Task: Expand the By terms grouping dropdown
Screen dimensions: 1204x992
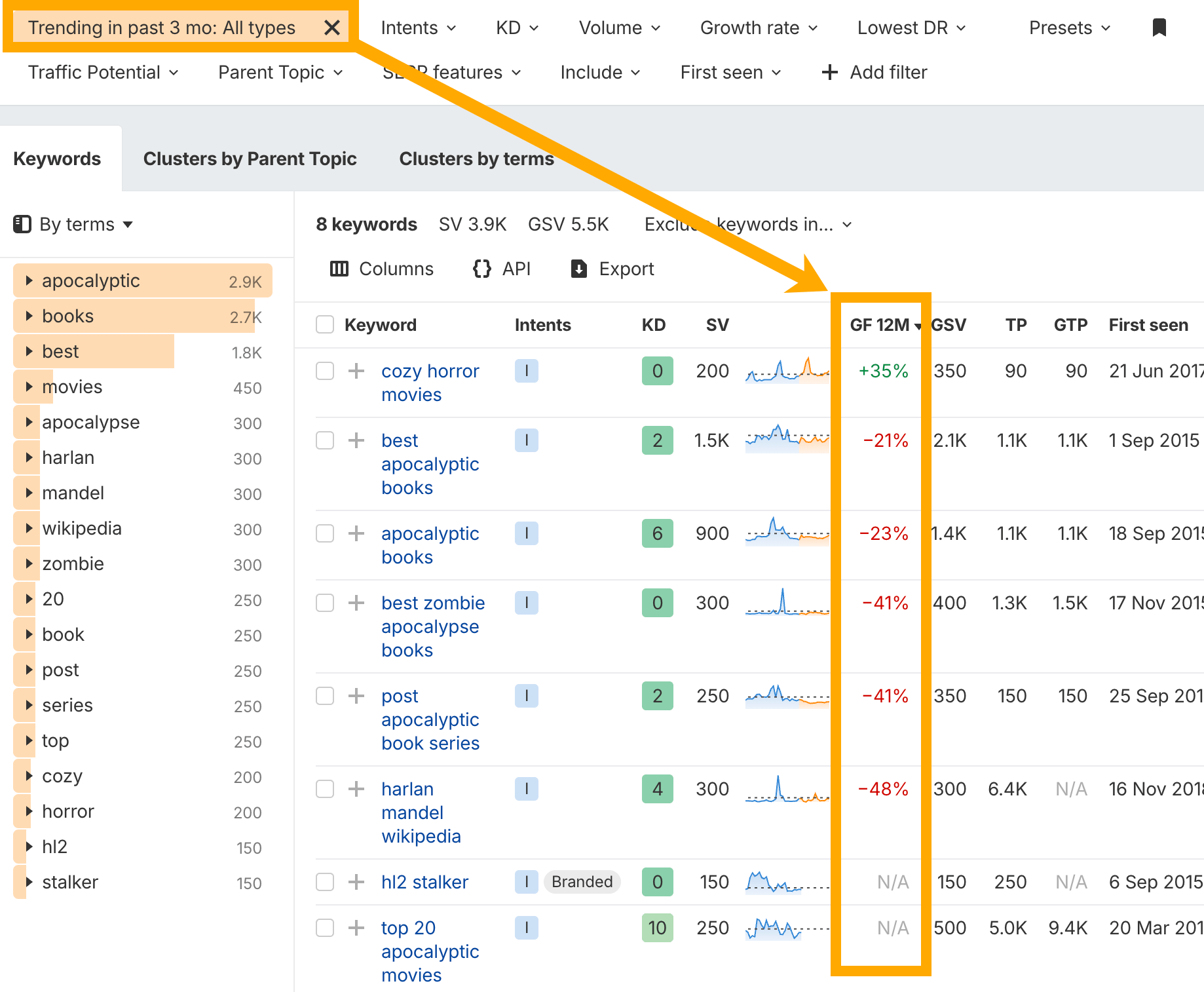Action: 73,225
